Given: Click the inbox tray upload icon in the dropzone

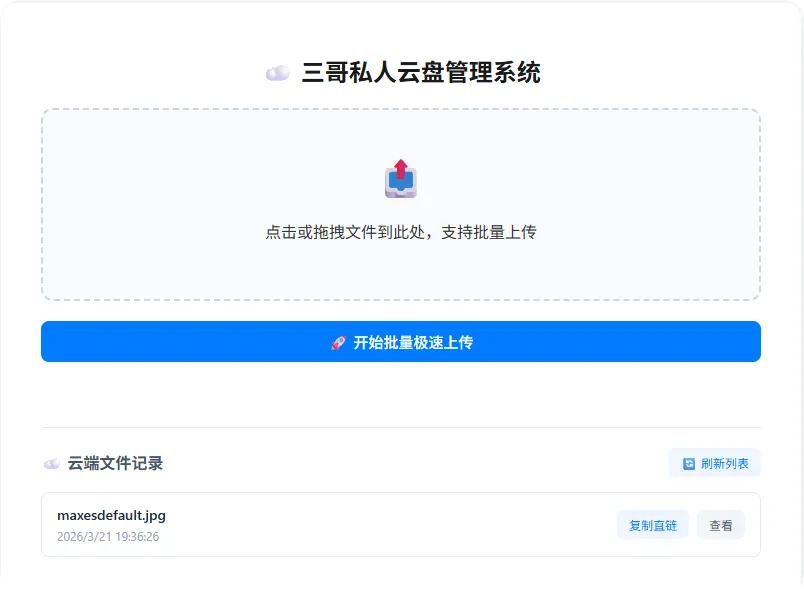Looking at the screenshot, I should (x=400, y=180).
